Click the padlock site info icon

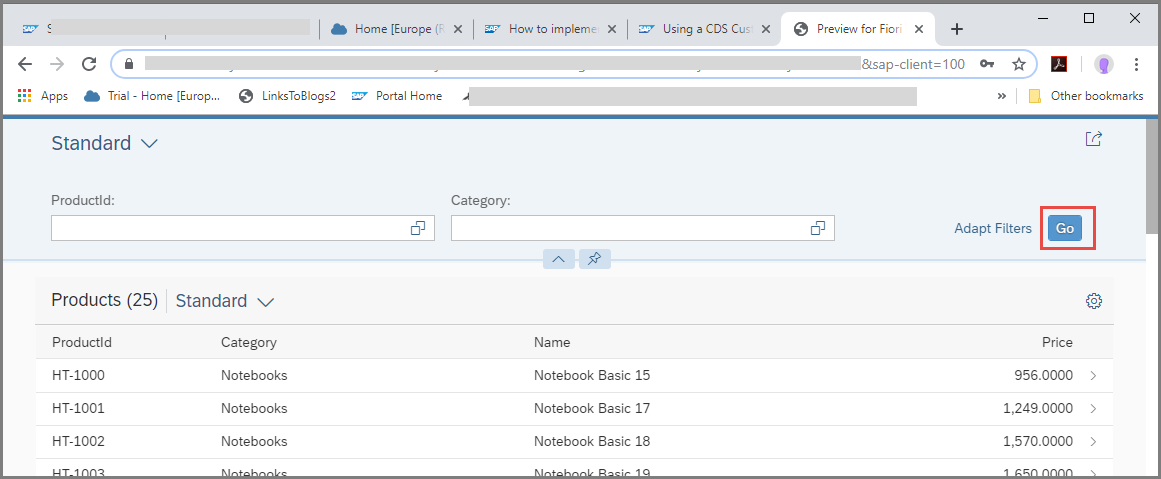coord(130,64)
